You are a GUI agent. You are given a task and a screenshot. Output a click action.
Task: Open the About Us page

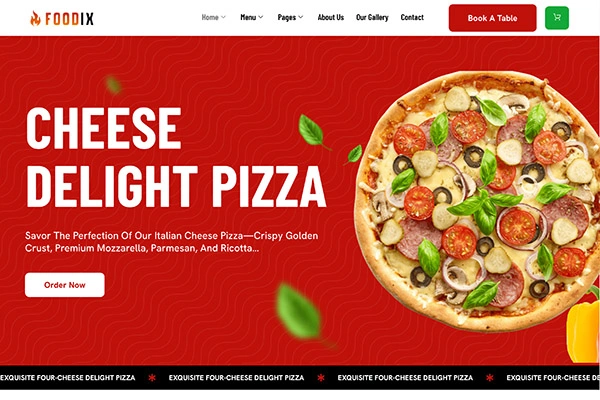pyautogui.click(x=331, y=17)
